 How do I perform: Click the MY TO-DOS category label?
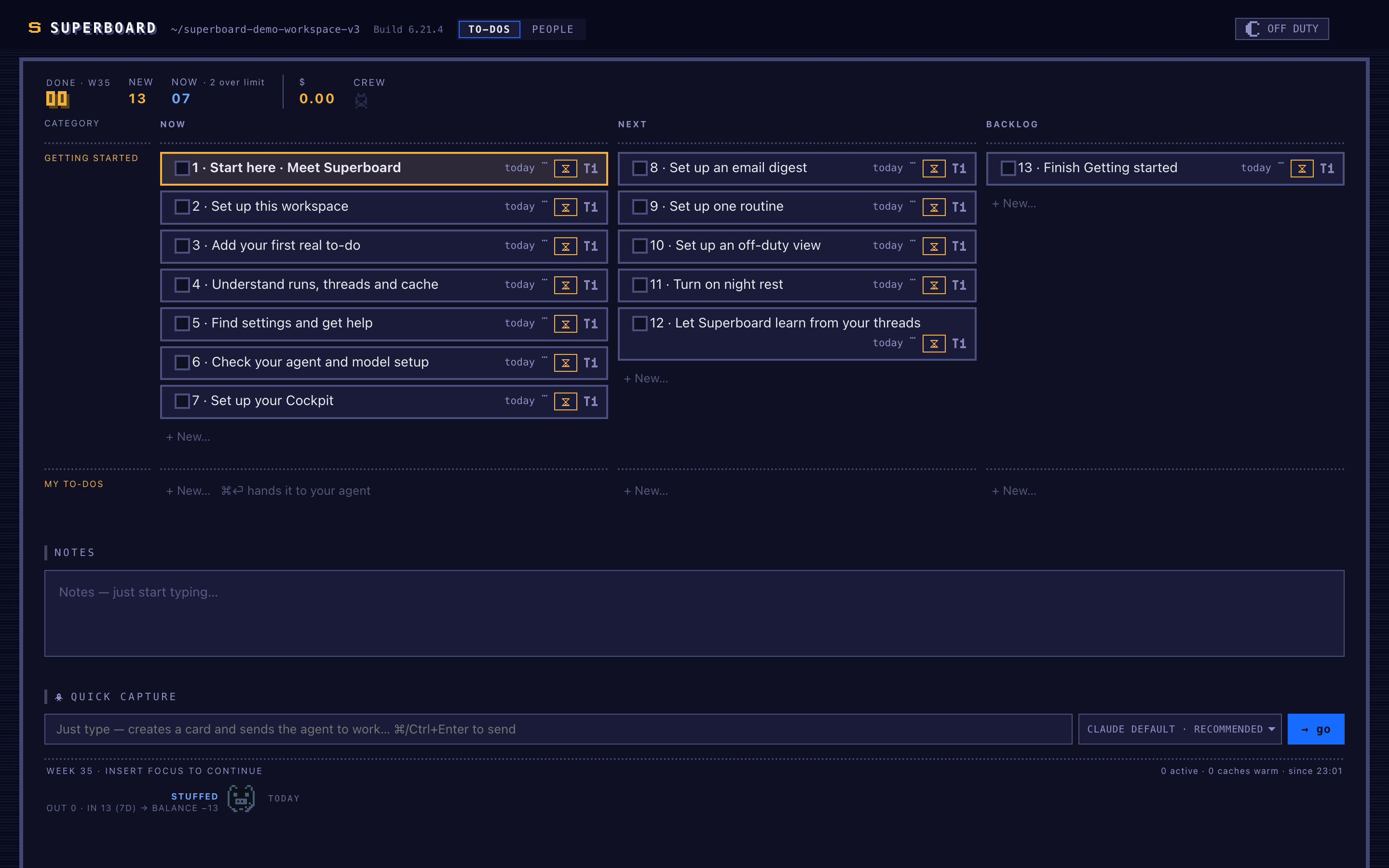pyautogui.click(x=74, y=484)
